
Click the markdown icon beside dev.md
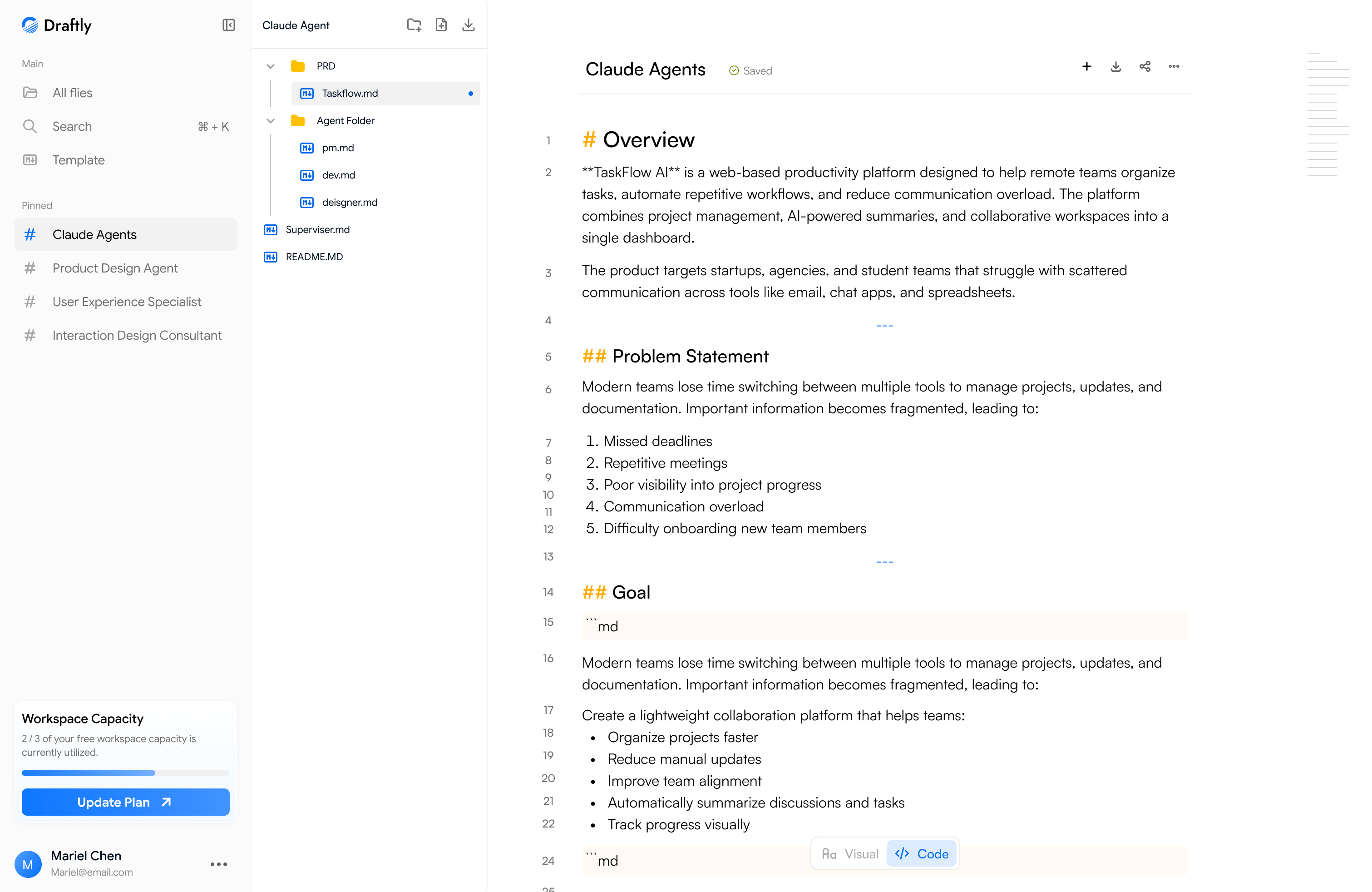point(307,175)
